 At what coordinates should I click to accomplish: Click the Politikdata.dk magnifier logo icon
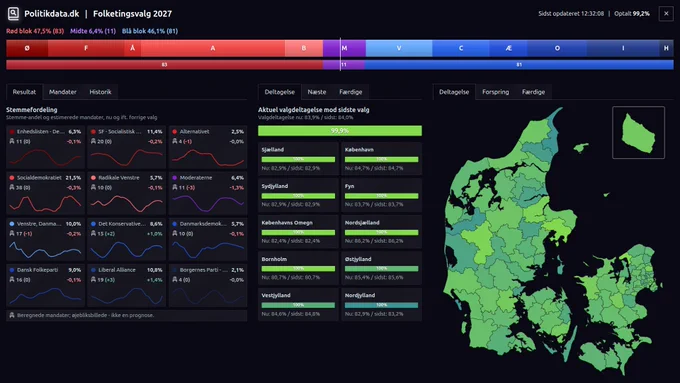pos(13,13)
